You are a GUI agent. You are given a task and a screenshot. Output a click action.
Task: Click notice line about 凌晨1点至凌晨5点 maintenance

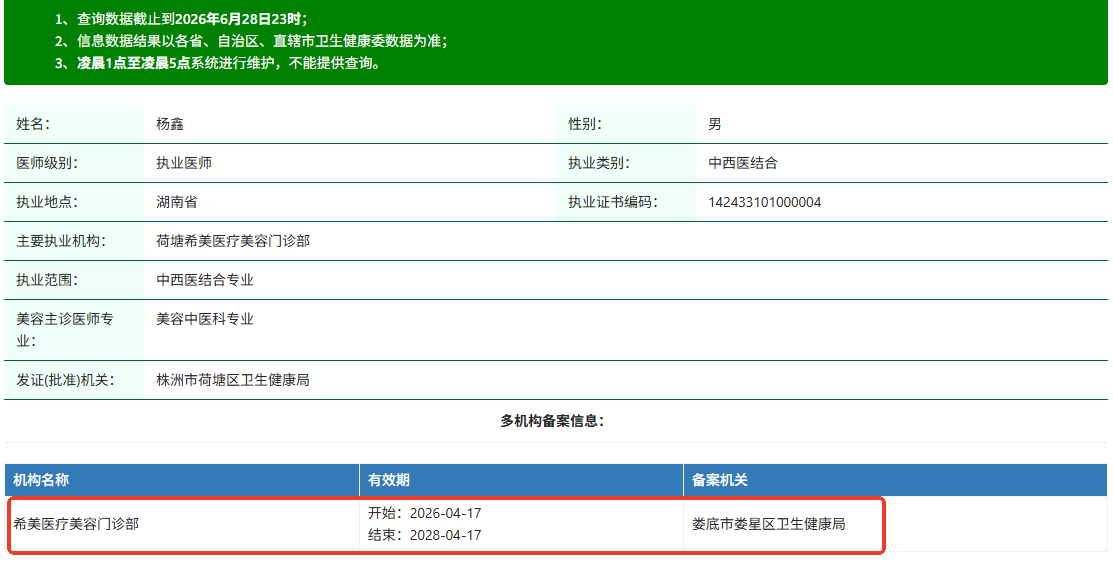click(x=219, y=63)
